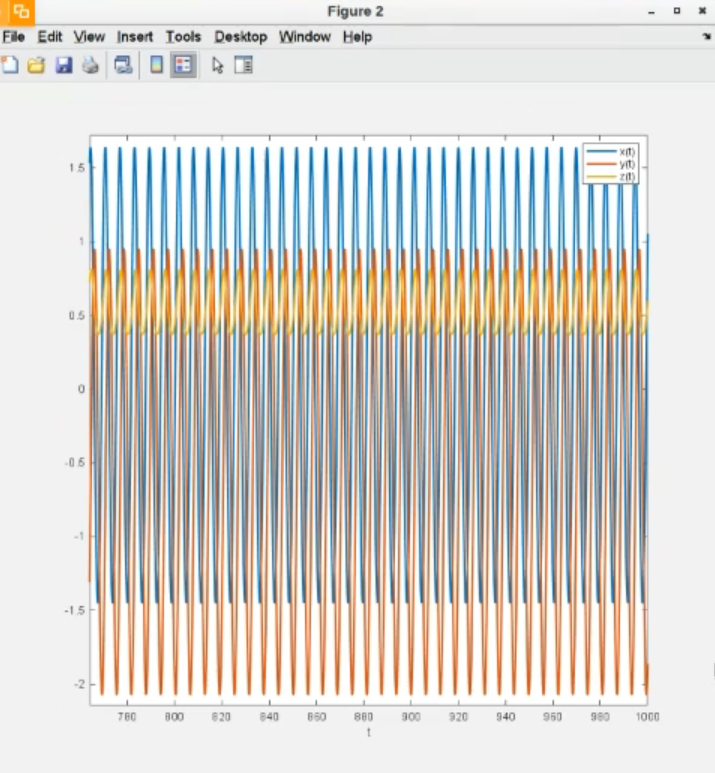Toggle the Insert Colorbar button
715x773 pixels.
155,66
